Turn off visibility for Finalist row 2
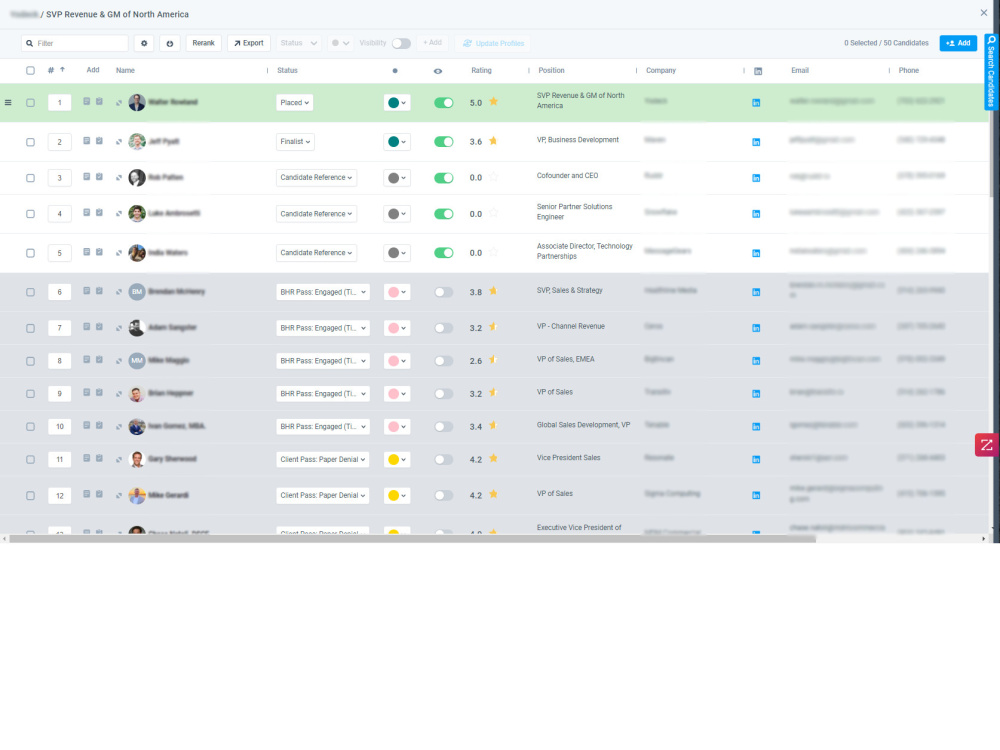Screen dimensions: 1000x750 443,142
